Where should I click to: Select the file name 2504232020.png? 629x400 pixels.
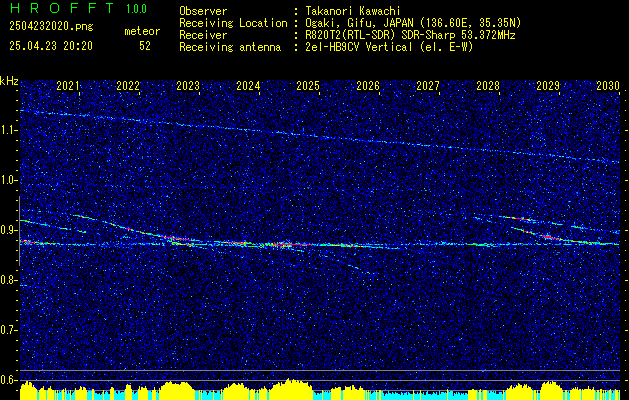[51, 26]
